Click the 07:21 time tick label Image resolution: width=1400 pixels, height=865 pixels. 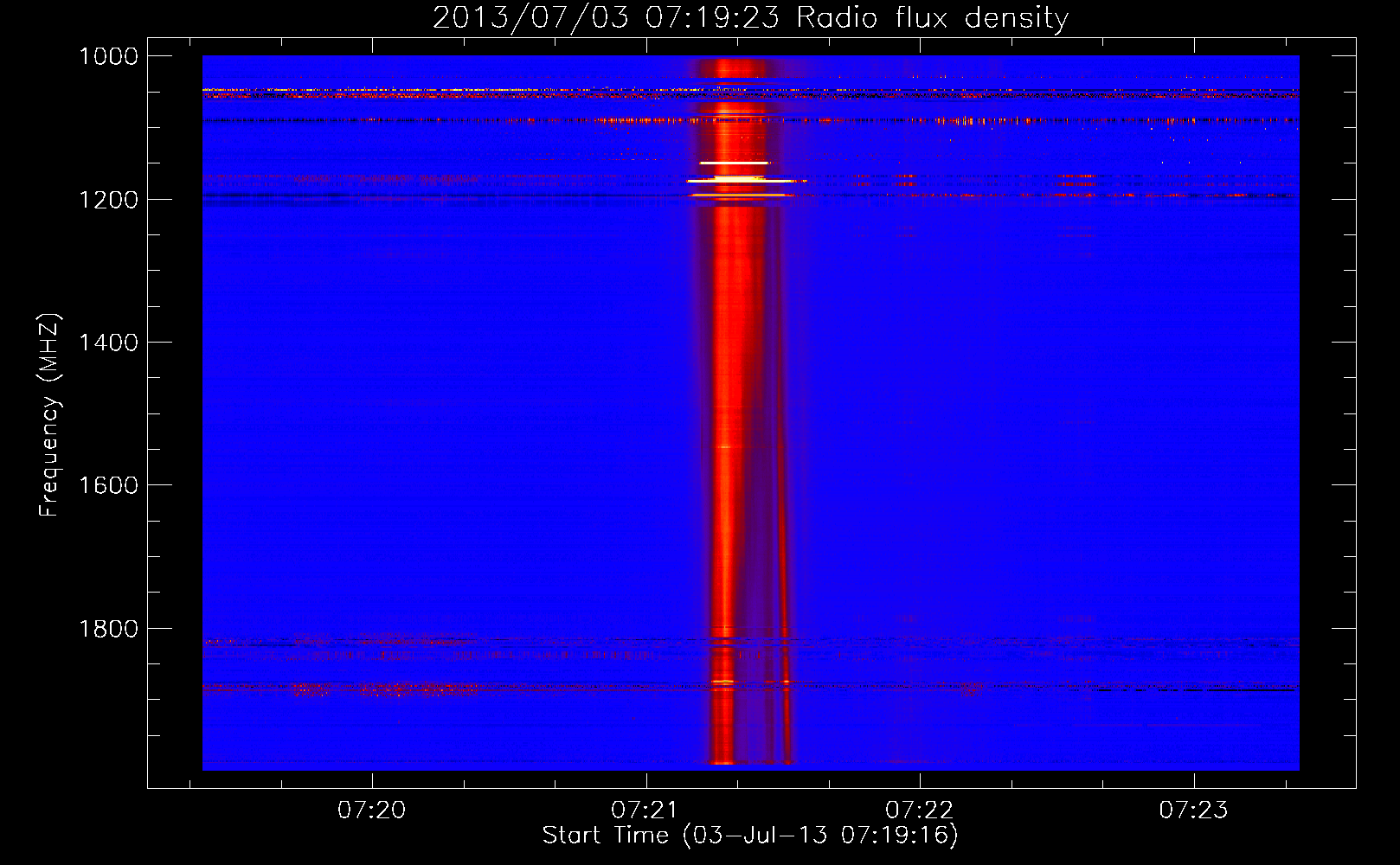645,811
